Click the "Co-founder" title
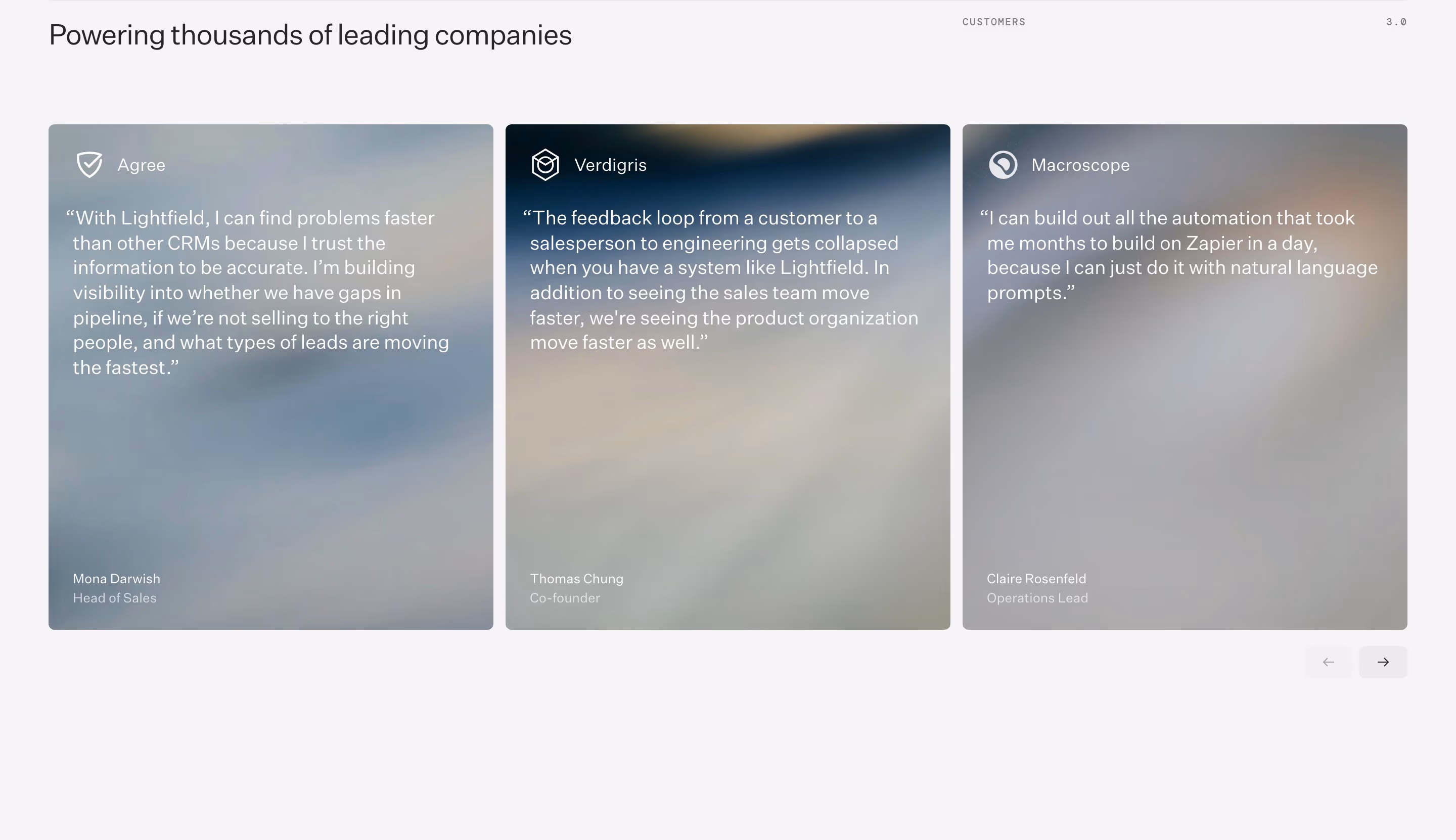This screenshot has width=1456, height=840. coord(565,598)
